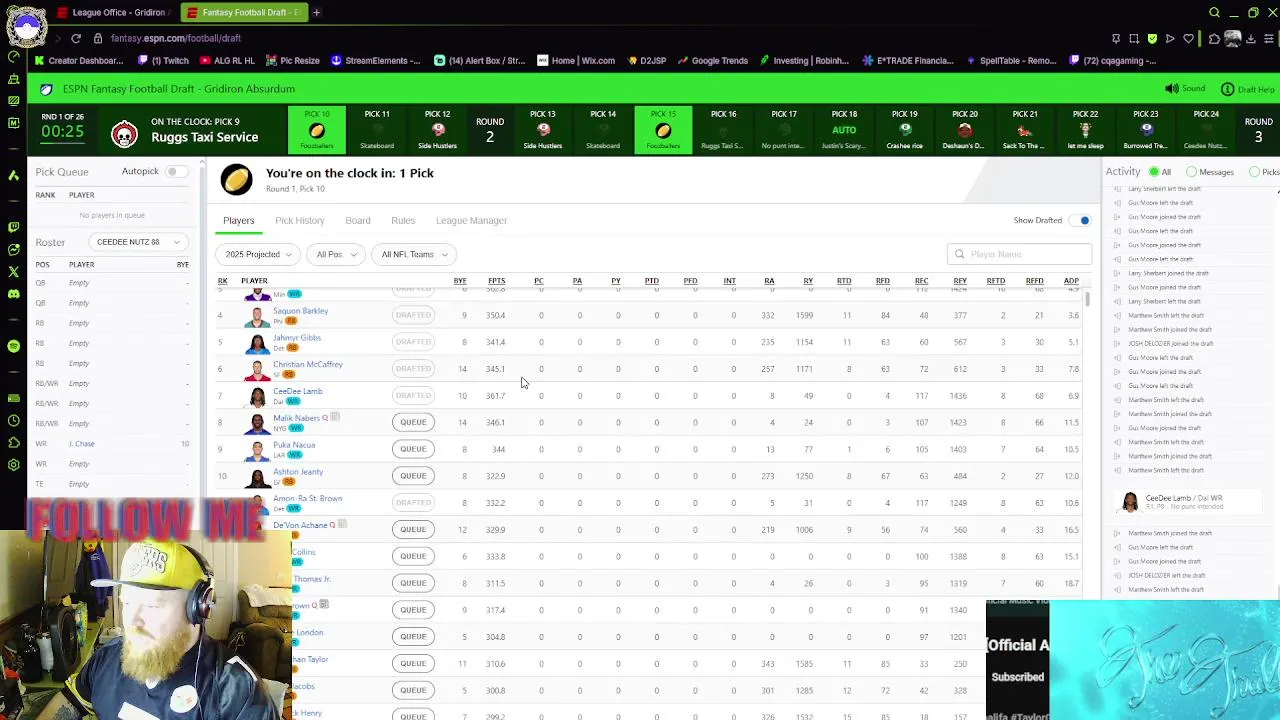Image resolution: width=1280 pixels, height=720 pixels.
Task: Open Christian McCaffrey player link
Action: (x=308, y=364)
